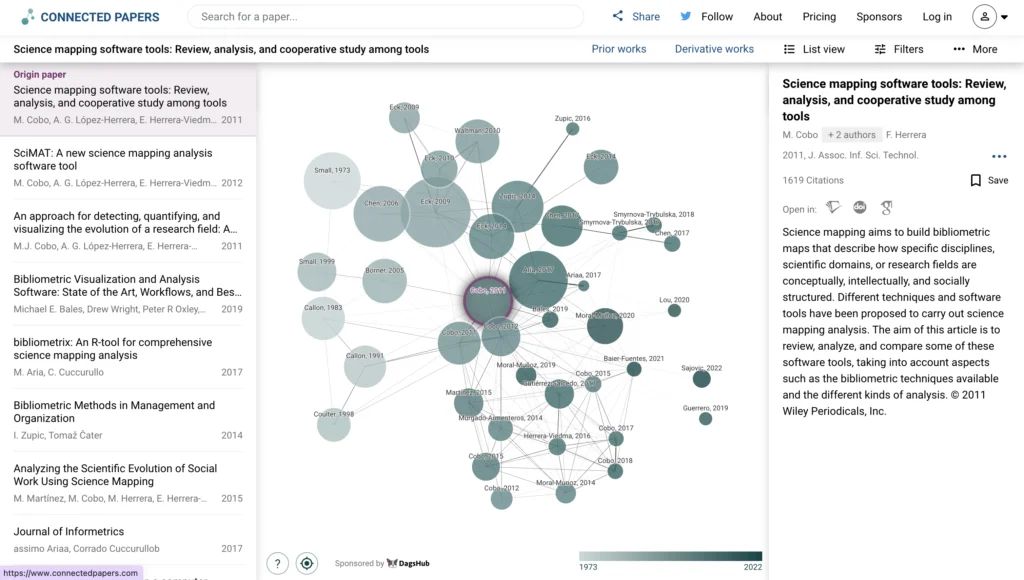This screenshot has width=1024, height=580.
Task: Click the help question mark button
Action: tap(278, 563)
